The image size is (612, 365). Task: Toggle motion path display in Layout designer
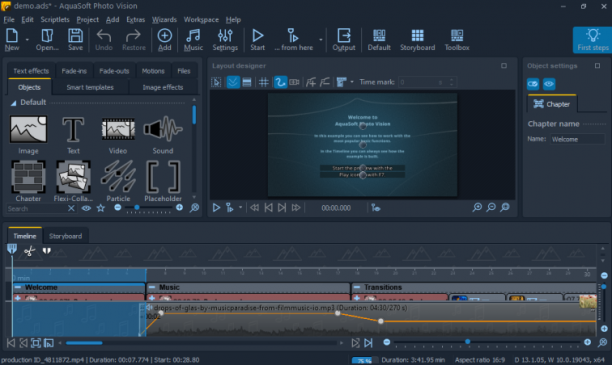(x=280, y=82)
